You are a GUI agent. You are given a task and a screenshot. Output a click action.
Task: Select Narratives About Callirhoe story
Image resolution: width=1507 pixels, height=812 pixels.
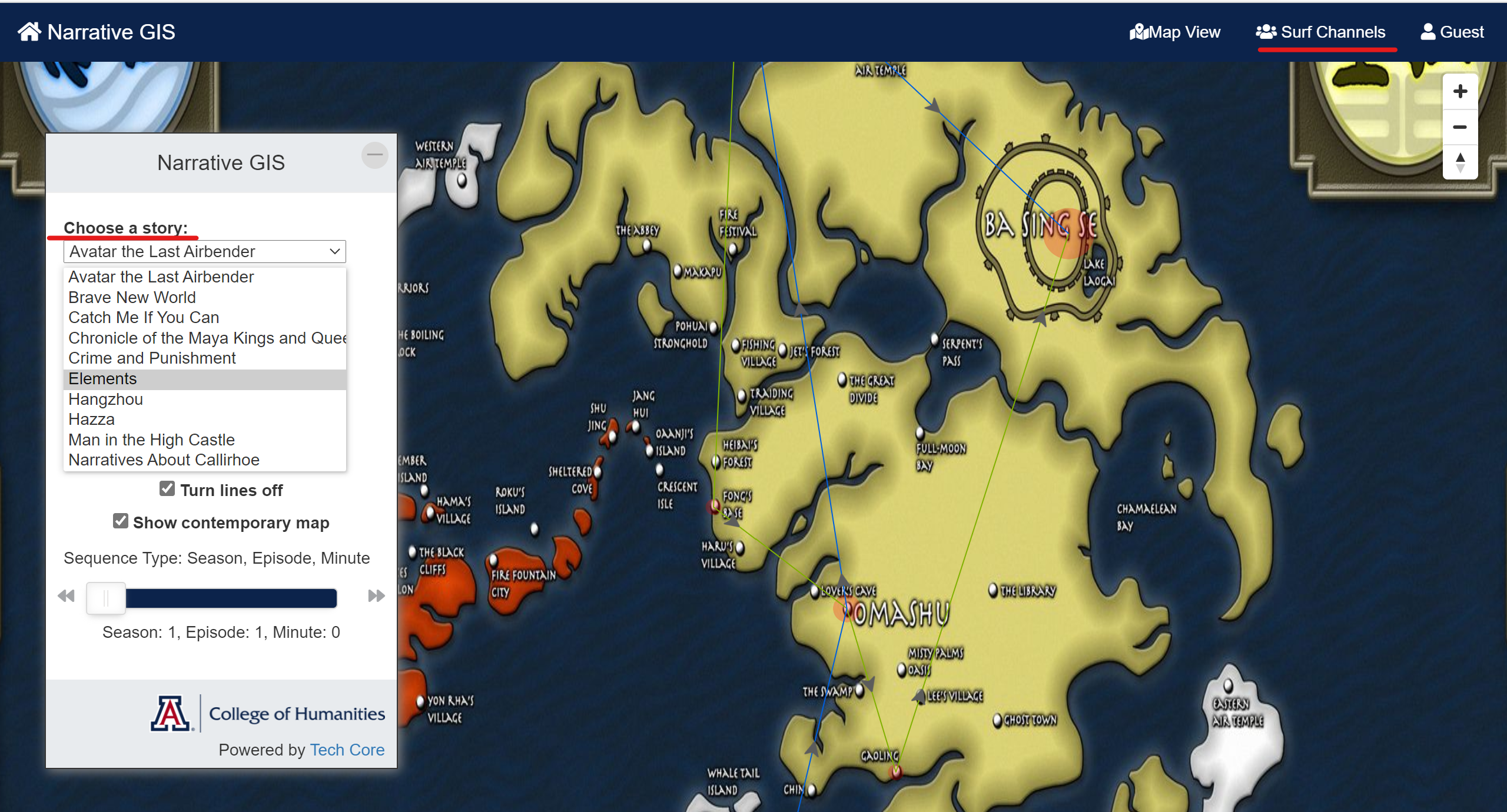coord(204,460)
